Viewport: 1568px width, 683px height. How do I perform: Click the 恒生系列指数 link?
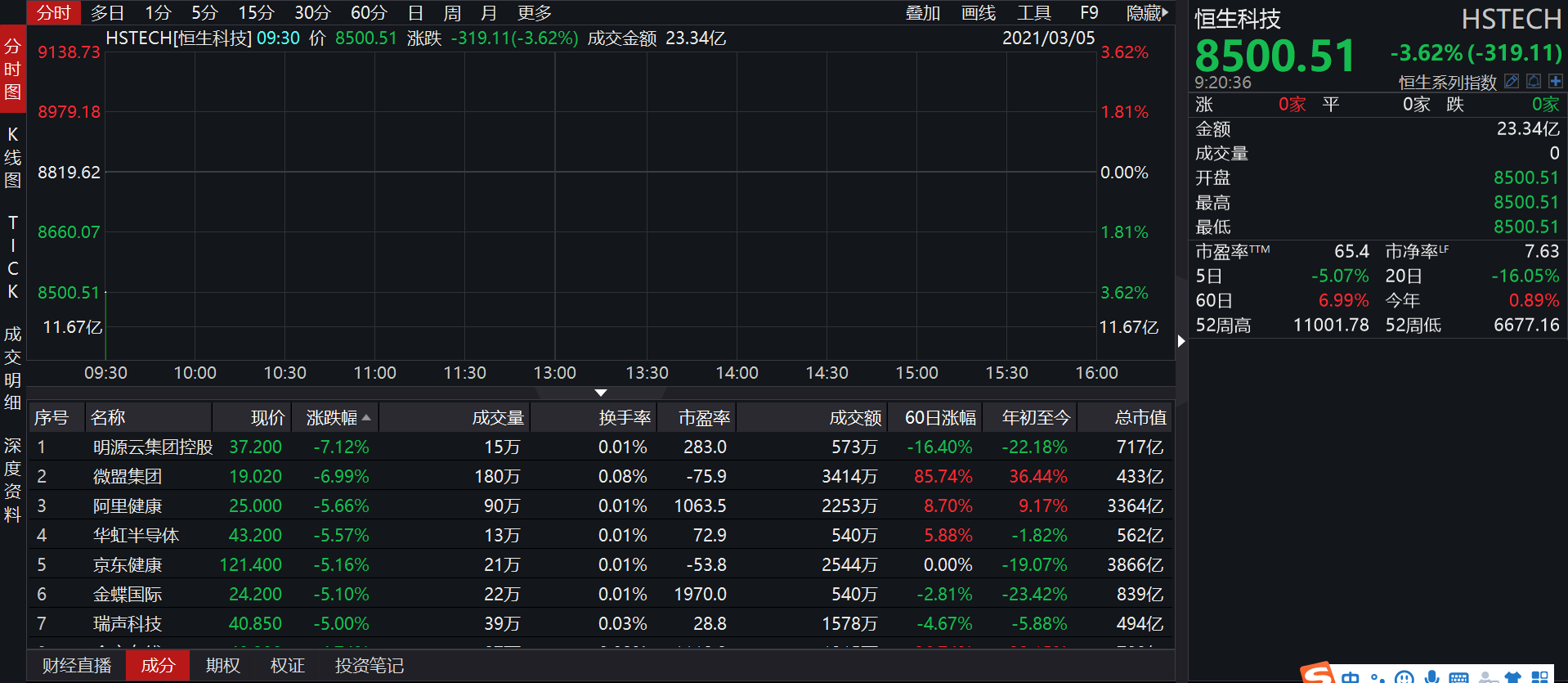pyautogui.click(x=1447, y=83)
